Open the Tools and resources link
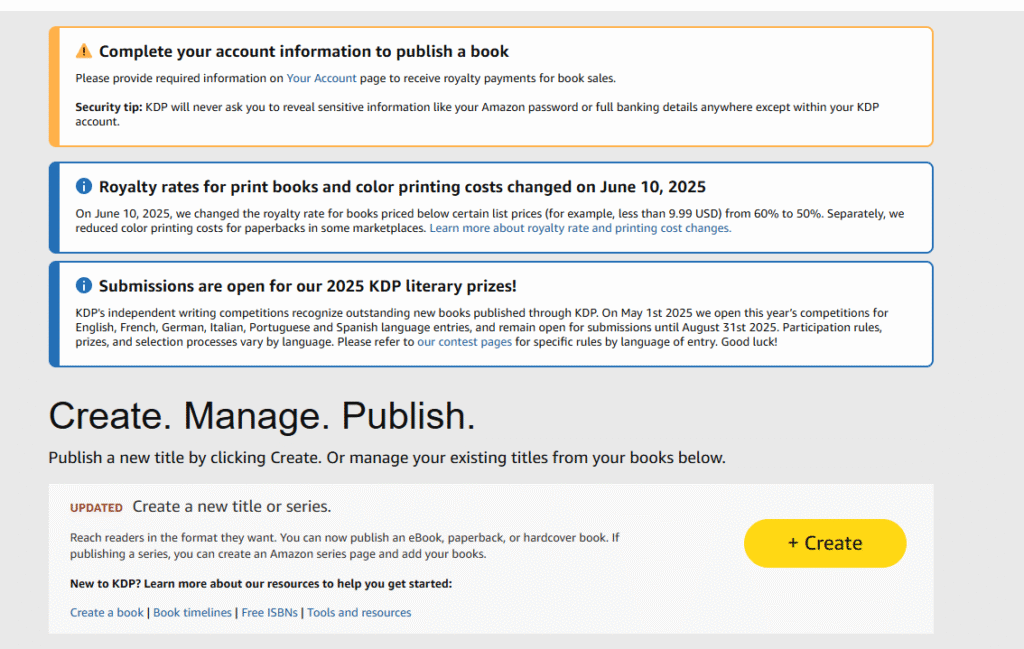 tap(359, 612)
